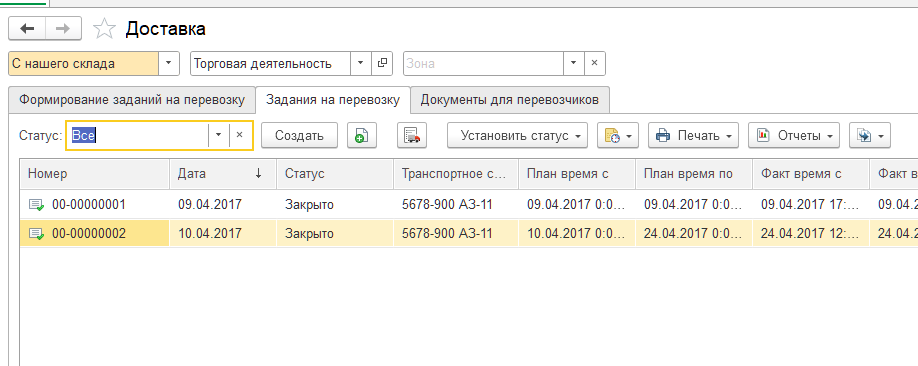Click the Статус column header
Screen dimensions: 918x366
pos(334,174)
